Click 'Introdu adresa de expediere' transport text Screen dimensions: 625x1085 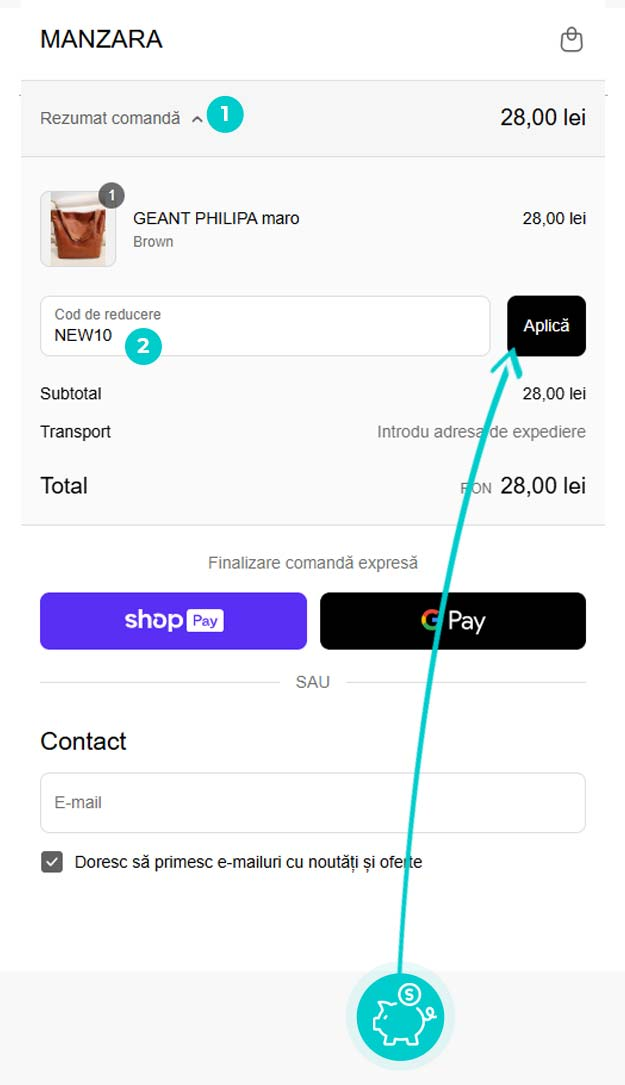click(481, 432)
